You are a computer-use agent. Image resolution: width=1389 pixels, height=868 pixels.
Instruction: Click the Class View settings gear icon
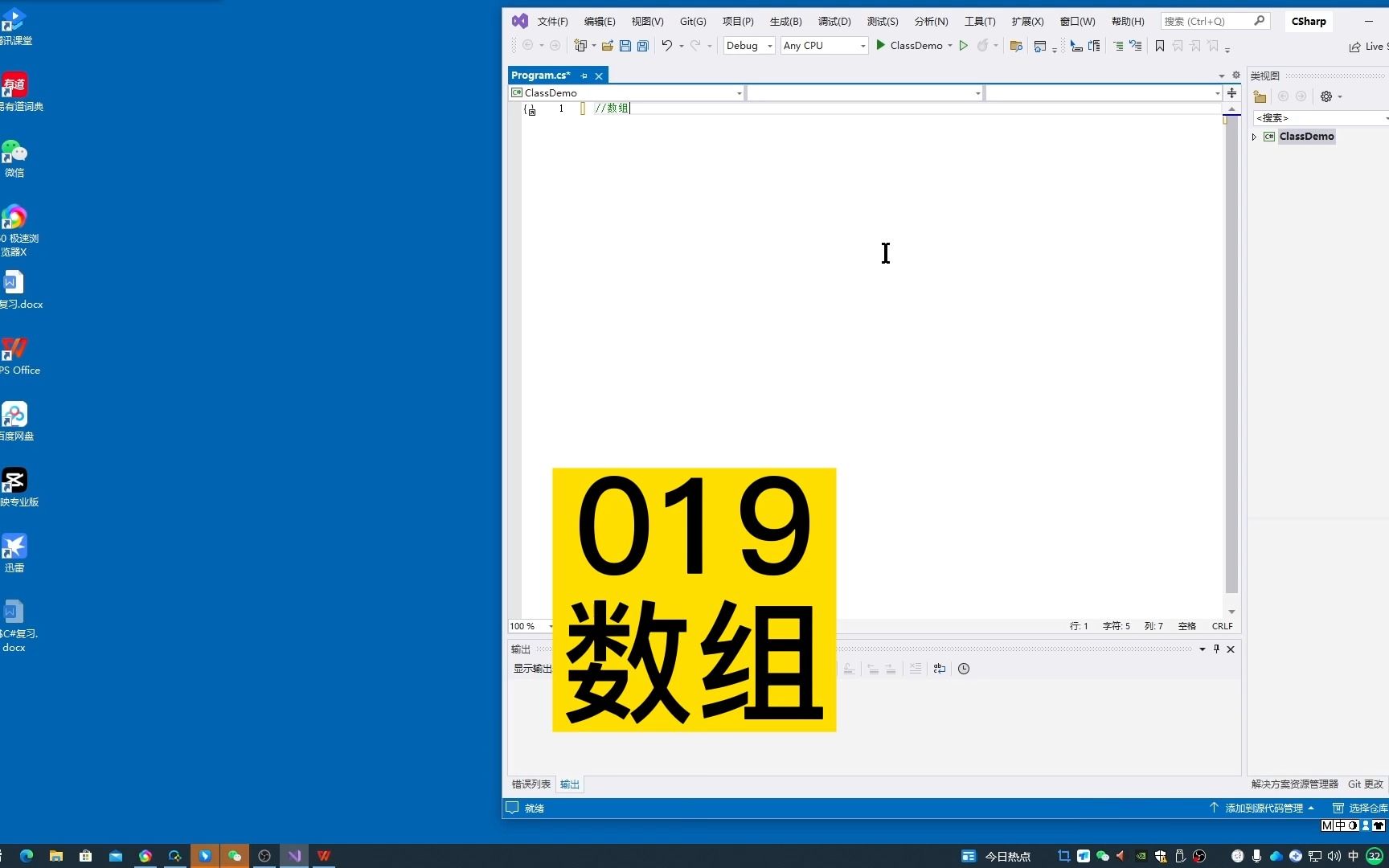click(x=1325, y=96)
